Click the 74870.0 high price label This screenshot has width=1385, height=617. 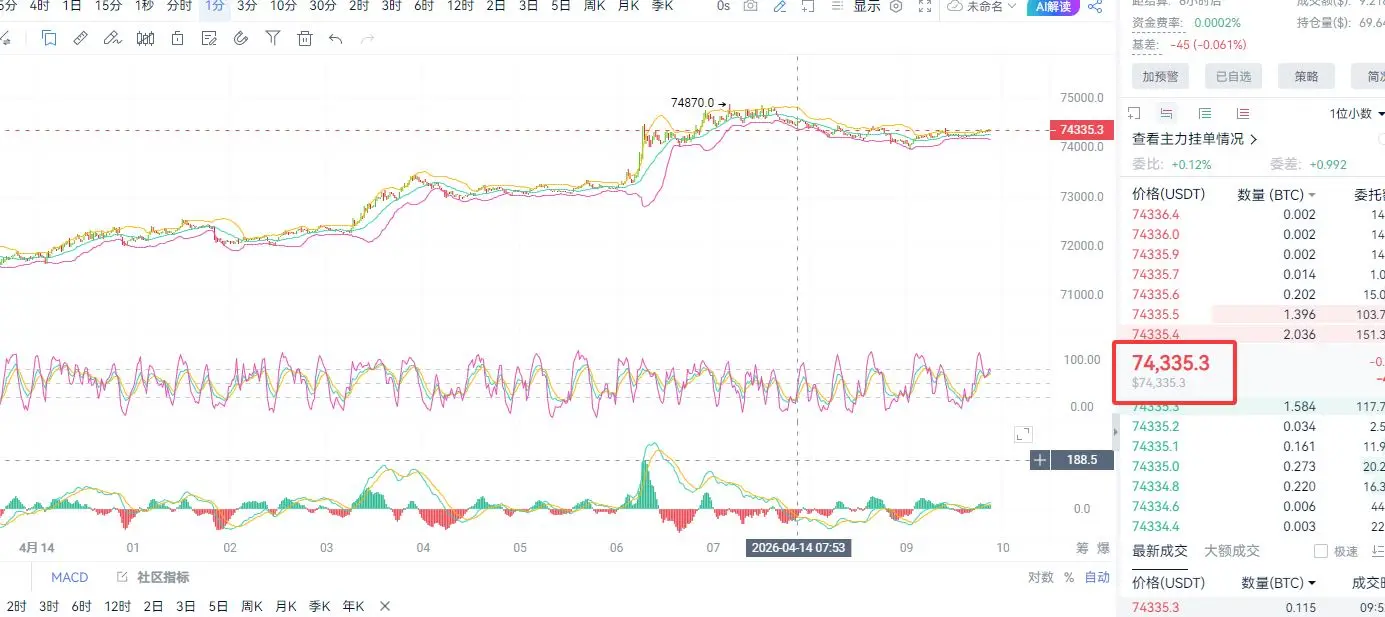coord(692,102)
